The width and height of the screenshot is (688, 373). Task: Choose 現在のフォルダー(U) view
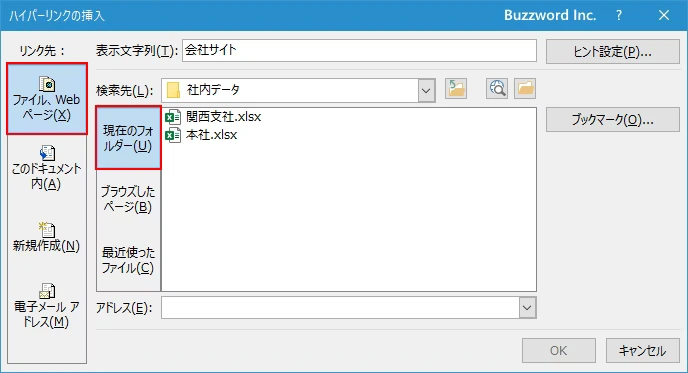click(x=128, y=138)
